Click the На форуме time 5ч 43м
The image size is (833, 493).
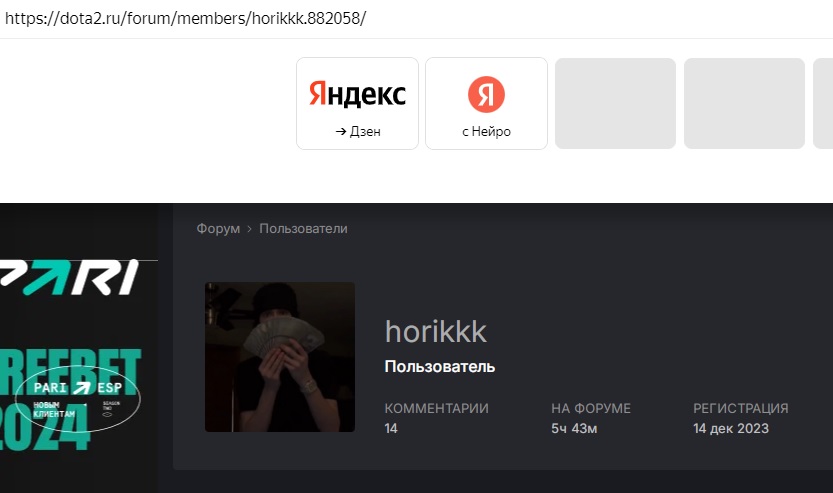574,428
